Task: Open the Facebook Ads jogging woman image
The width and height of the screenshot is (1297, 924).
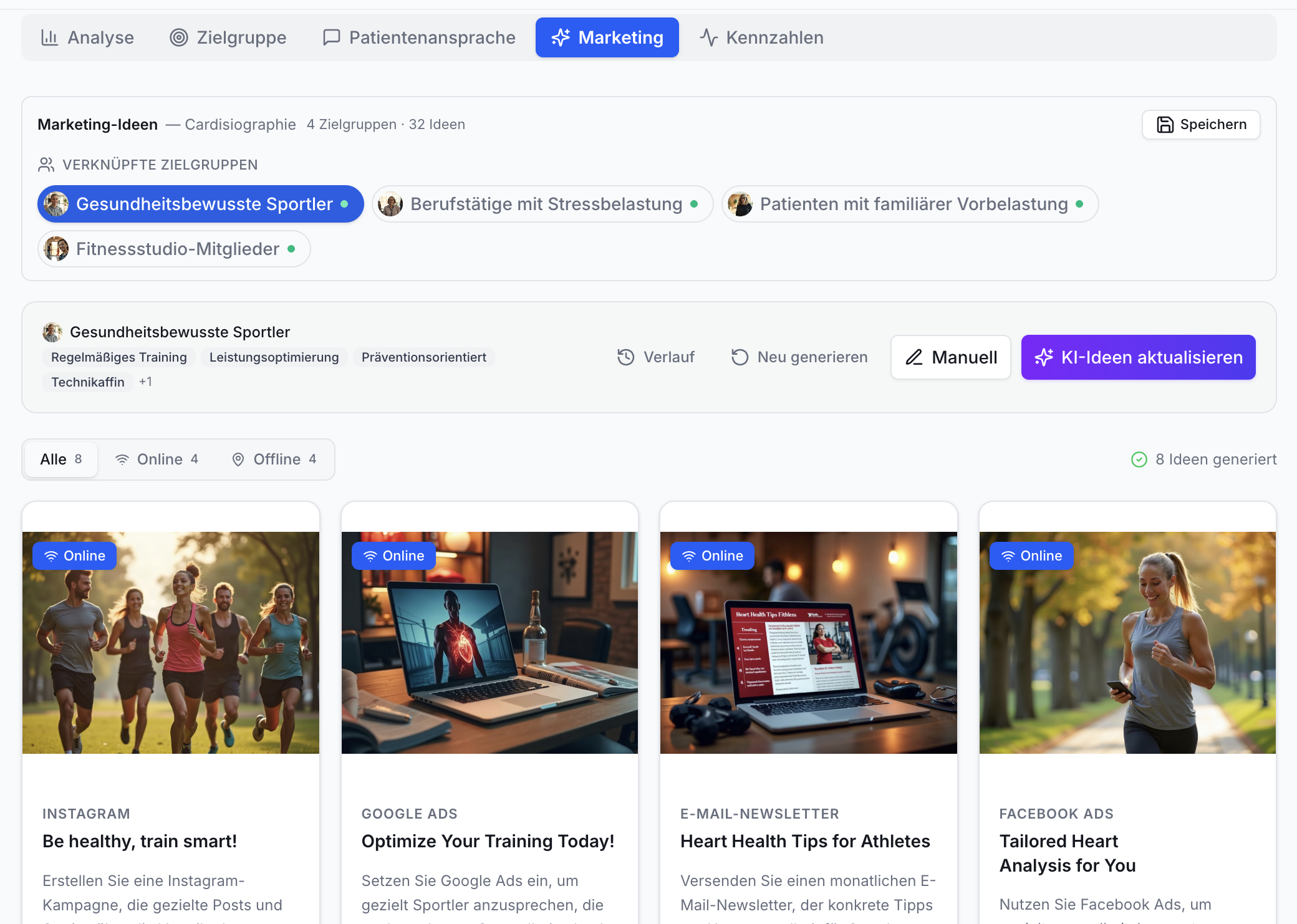Action: tap(1127, 643)
